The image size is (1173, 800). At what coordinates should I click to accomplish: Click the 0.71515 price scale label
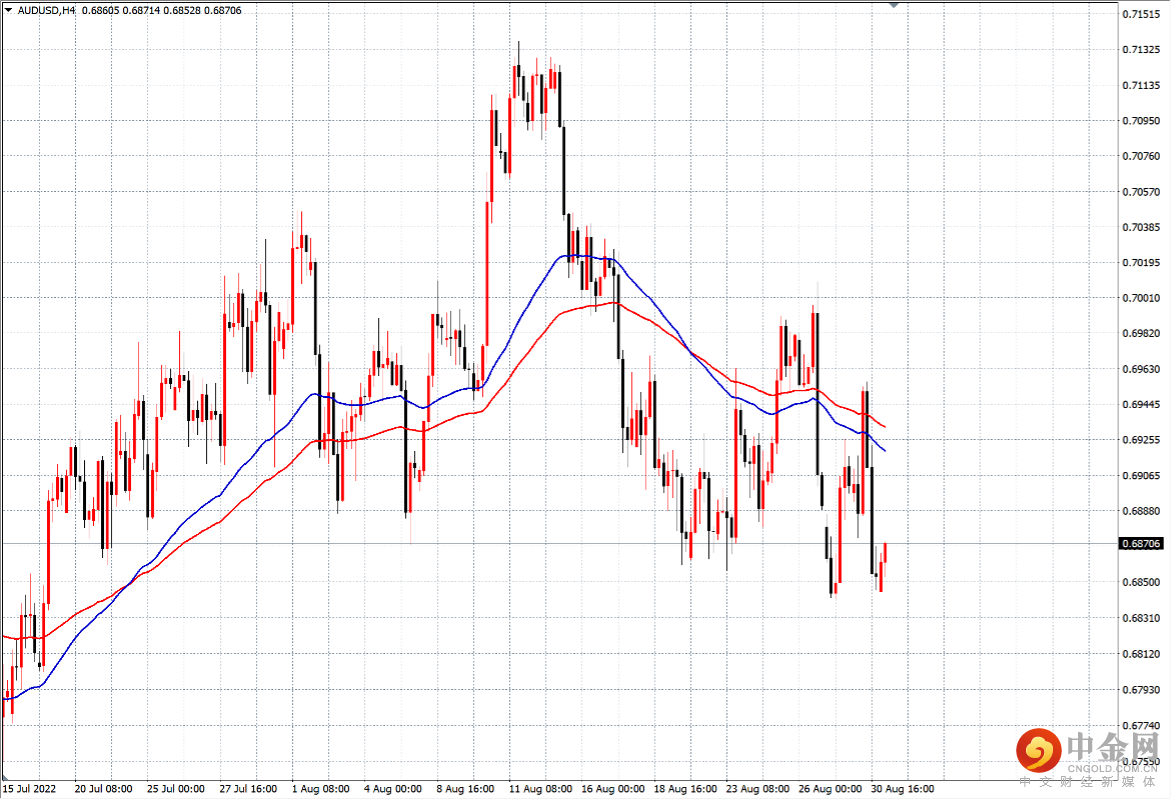click(x=1142, y=14)
